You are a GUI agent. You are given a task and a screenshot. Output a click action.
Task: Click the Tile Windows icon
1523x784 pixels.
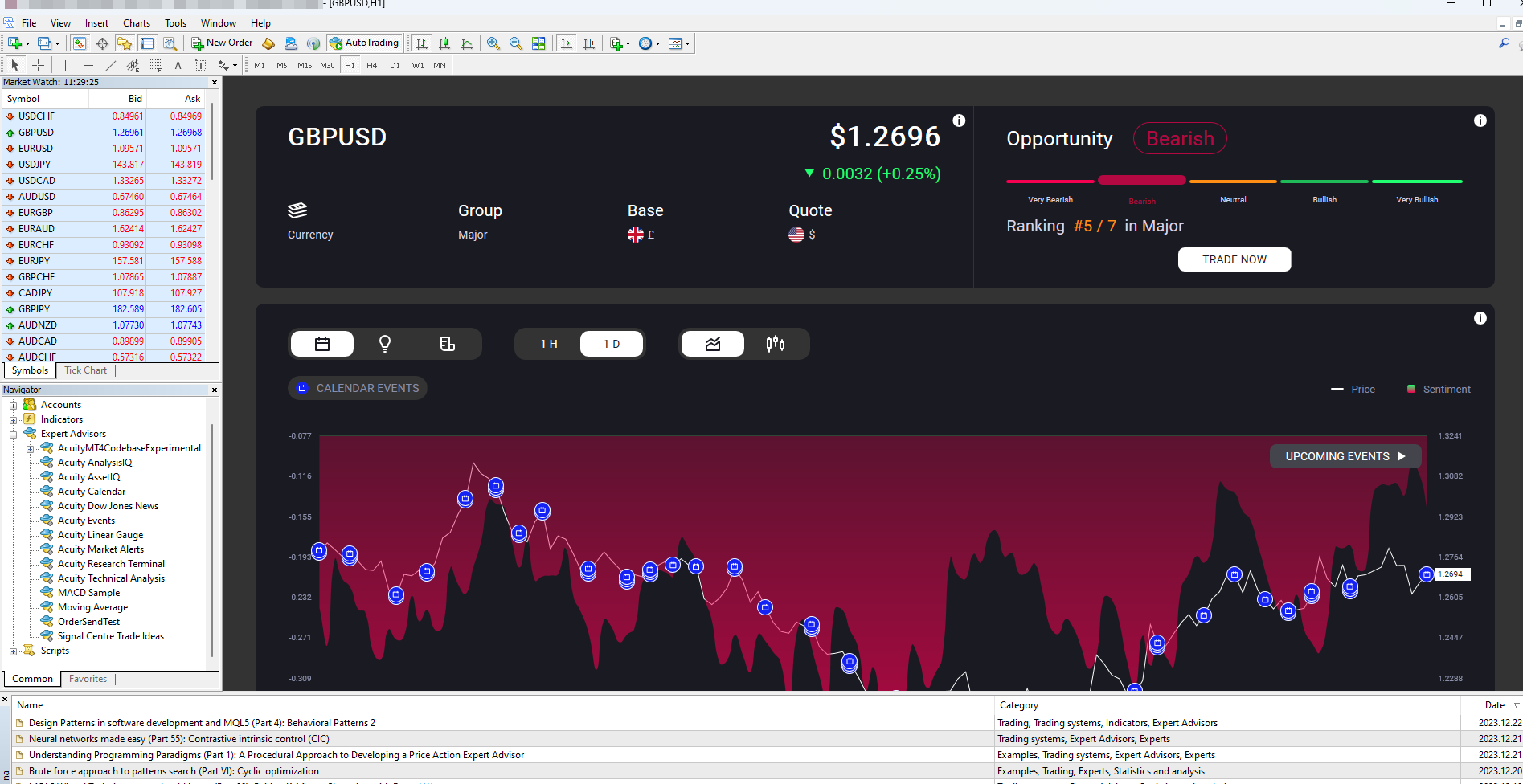tap(537, 43)
